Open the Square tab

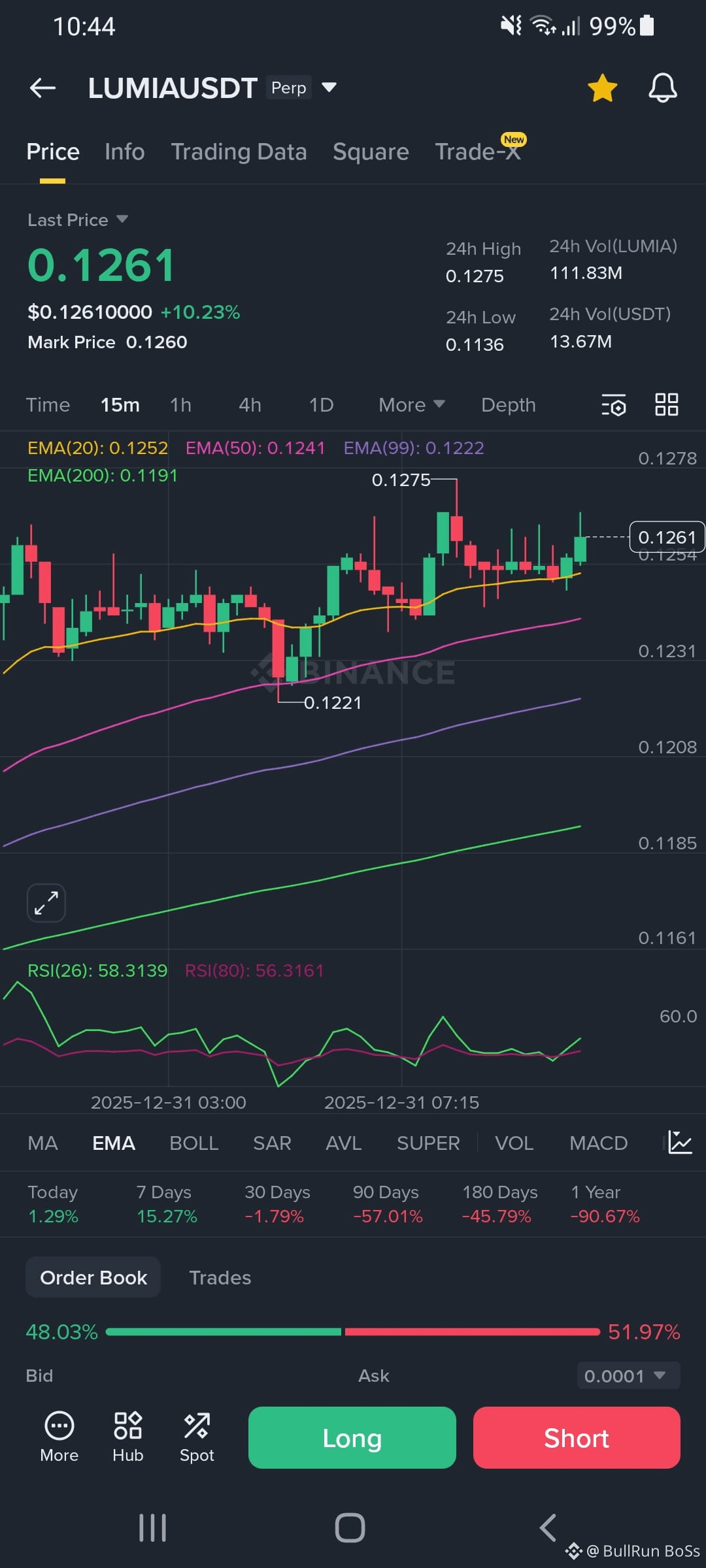tap(371, 152)
